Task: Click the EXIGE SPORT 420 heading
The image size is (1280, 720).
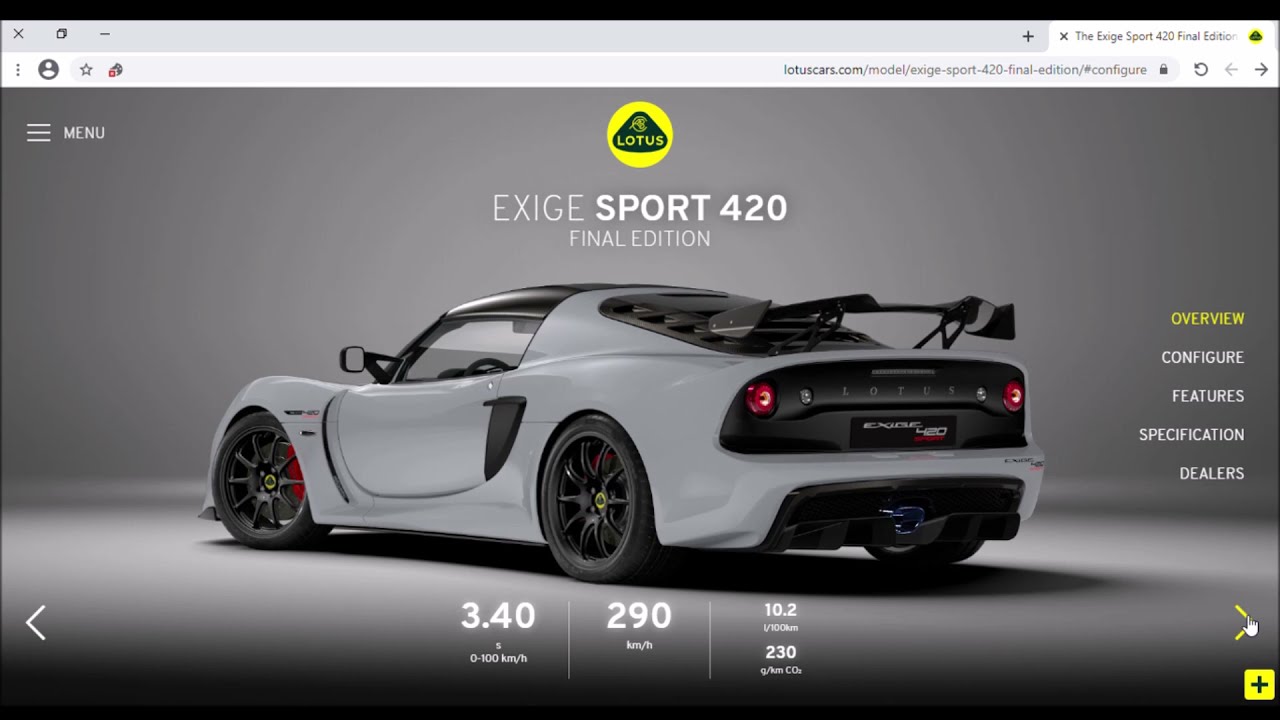Action: coord(640,208)
